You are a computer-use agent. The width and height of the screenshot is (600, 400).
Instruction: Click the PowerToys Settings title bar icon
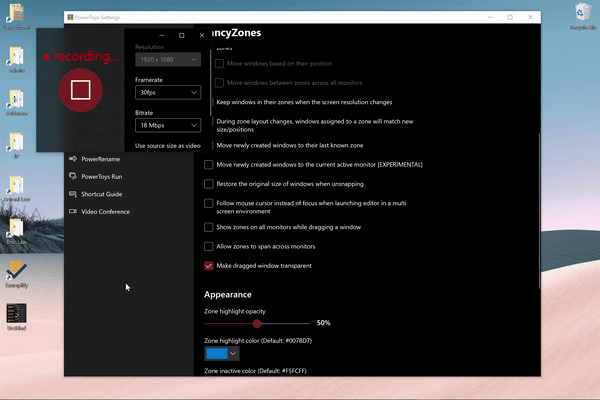click(70, 17)
